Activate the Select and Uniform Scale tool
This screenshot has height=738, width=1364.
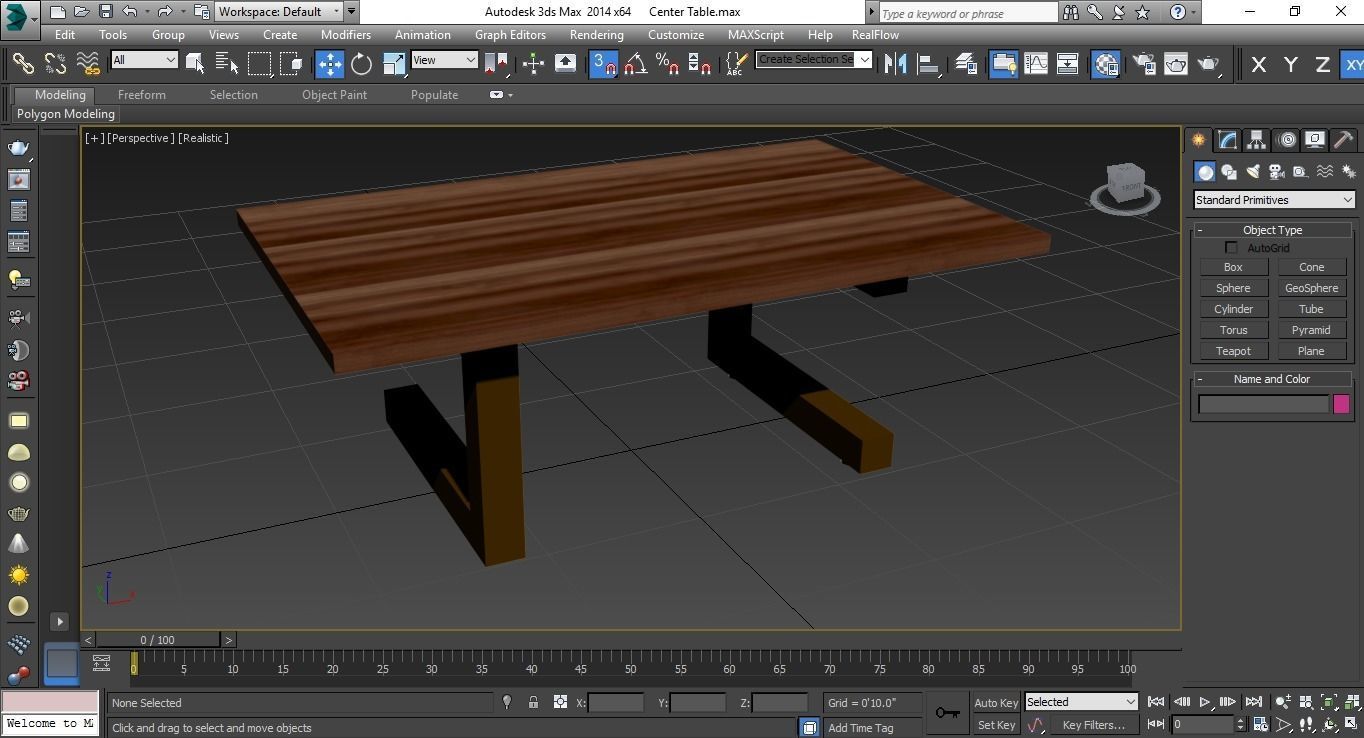point(393,64)
